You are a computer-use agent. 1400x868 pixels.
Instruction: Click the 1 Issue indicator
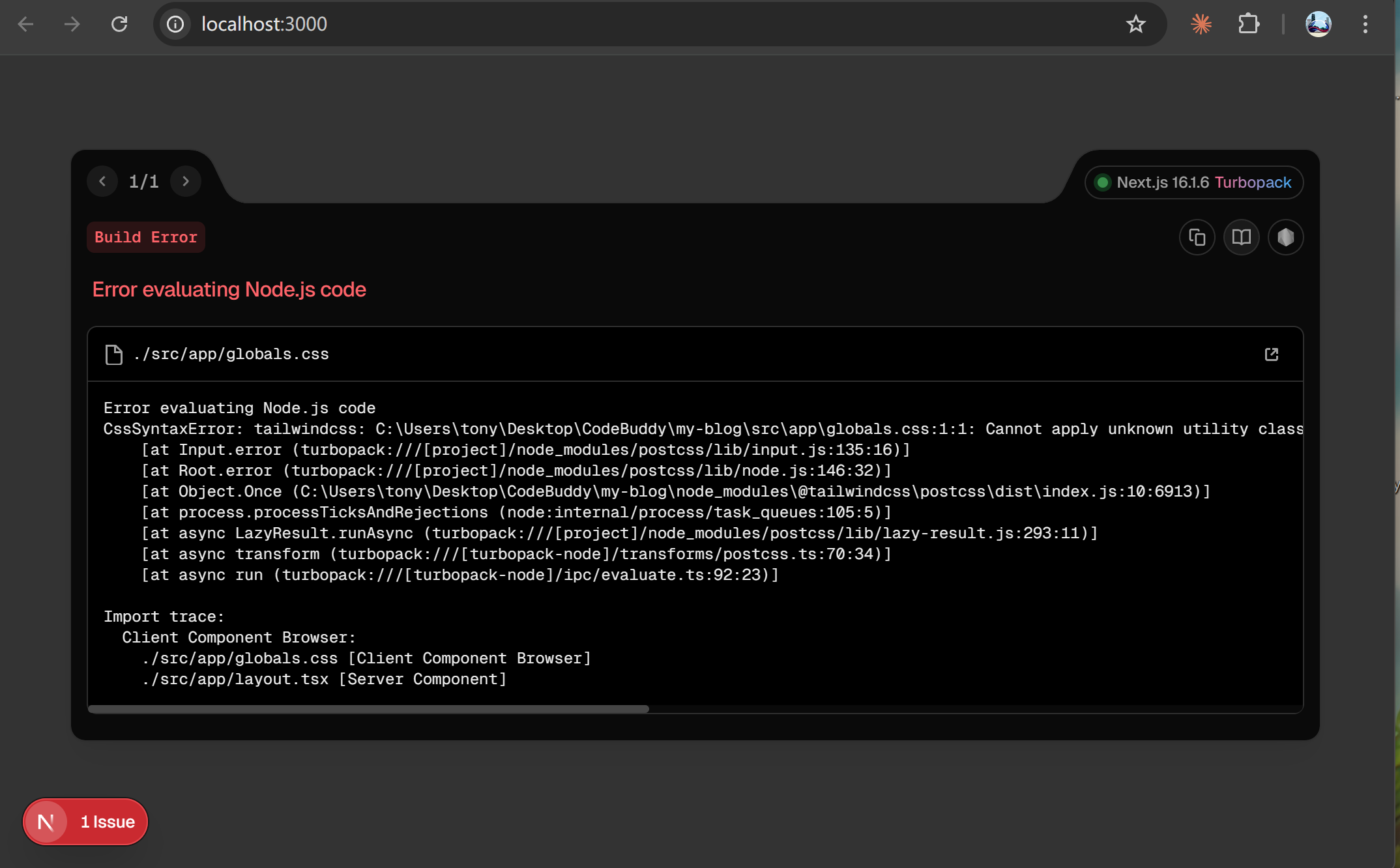pos(108,822)
